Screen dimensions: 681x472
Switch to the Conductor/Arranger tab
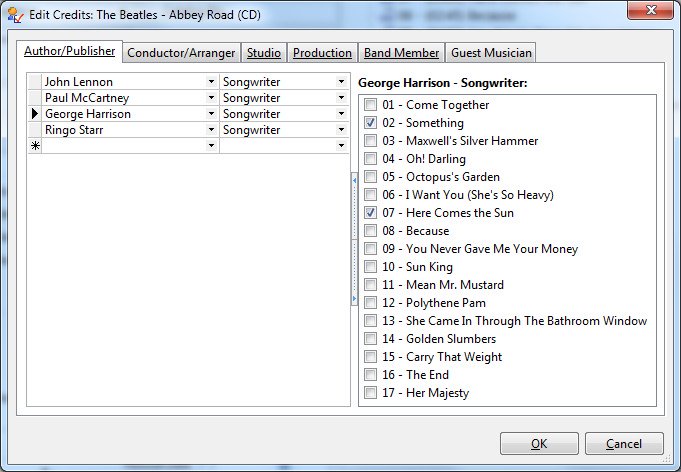click(181, 53)
